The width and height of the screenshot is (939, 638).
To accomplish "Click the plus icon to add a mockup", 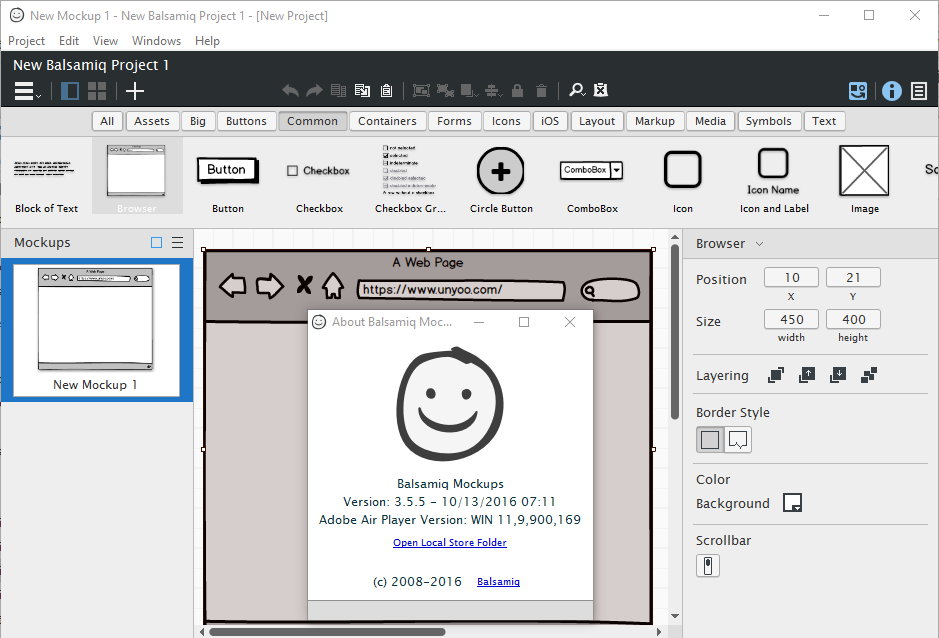I will [135, 91].
